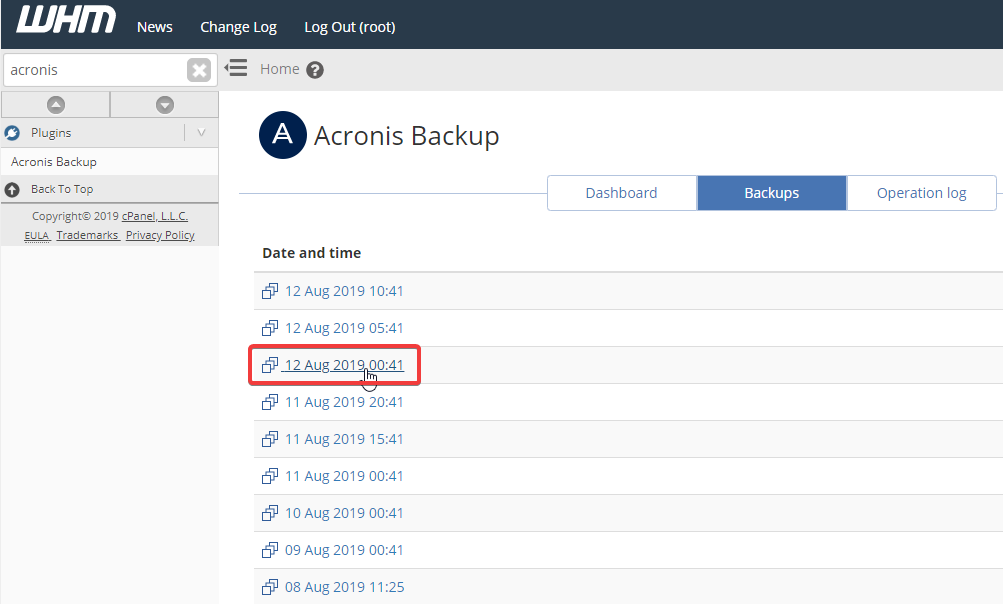Click backup icon for 12 Aug 2019 10:41
The image size is (1003, 604).
[270, 291]
